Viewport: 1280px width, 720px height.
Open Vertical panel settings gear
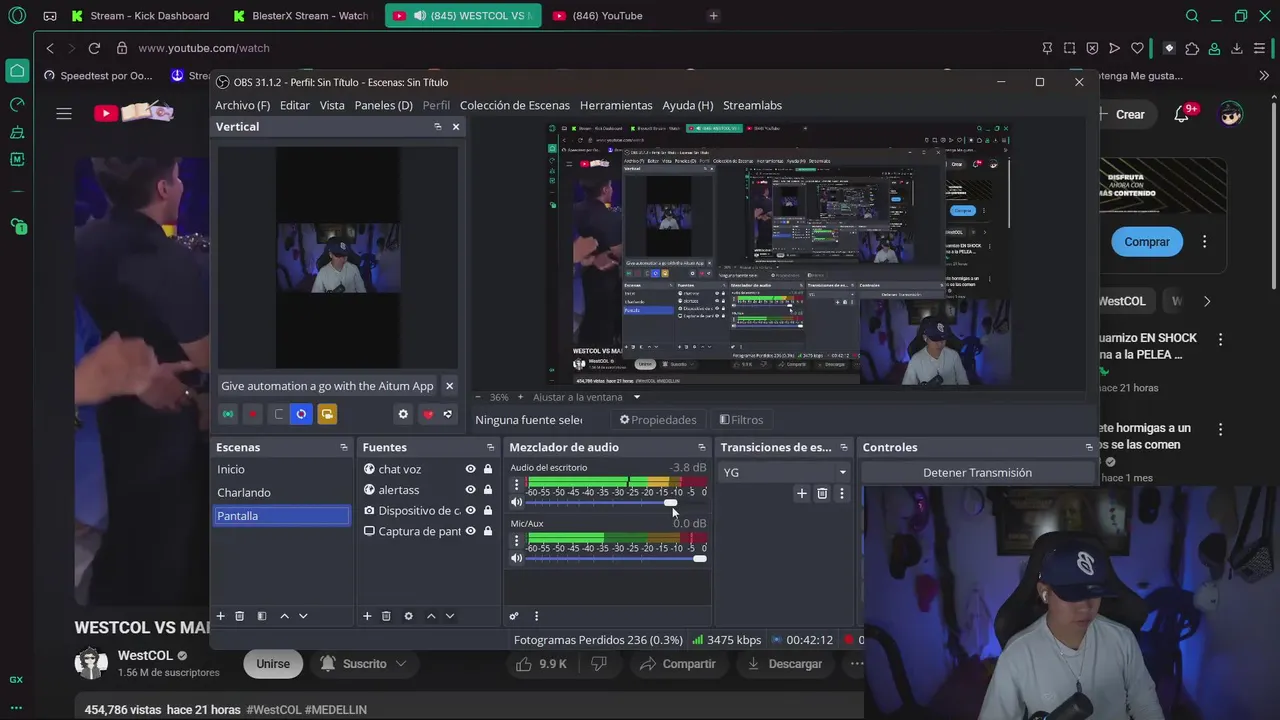(403, 414)
